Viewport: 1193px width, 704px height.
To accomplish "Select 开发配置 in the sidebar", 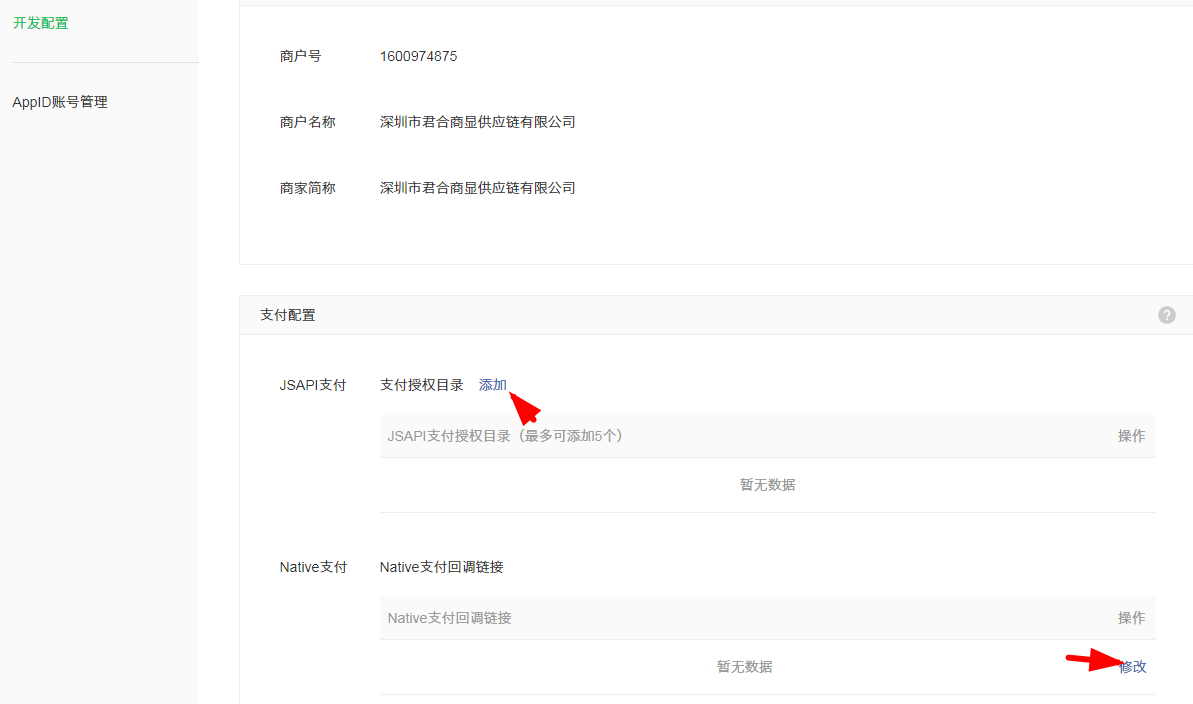I will click(41, 22).
